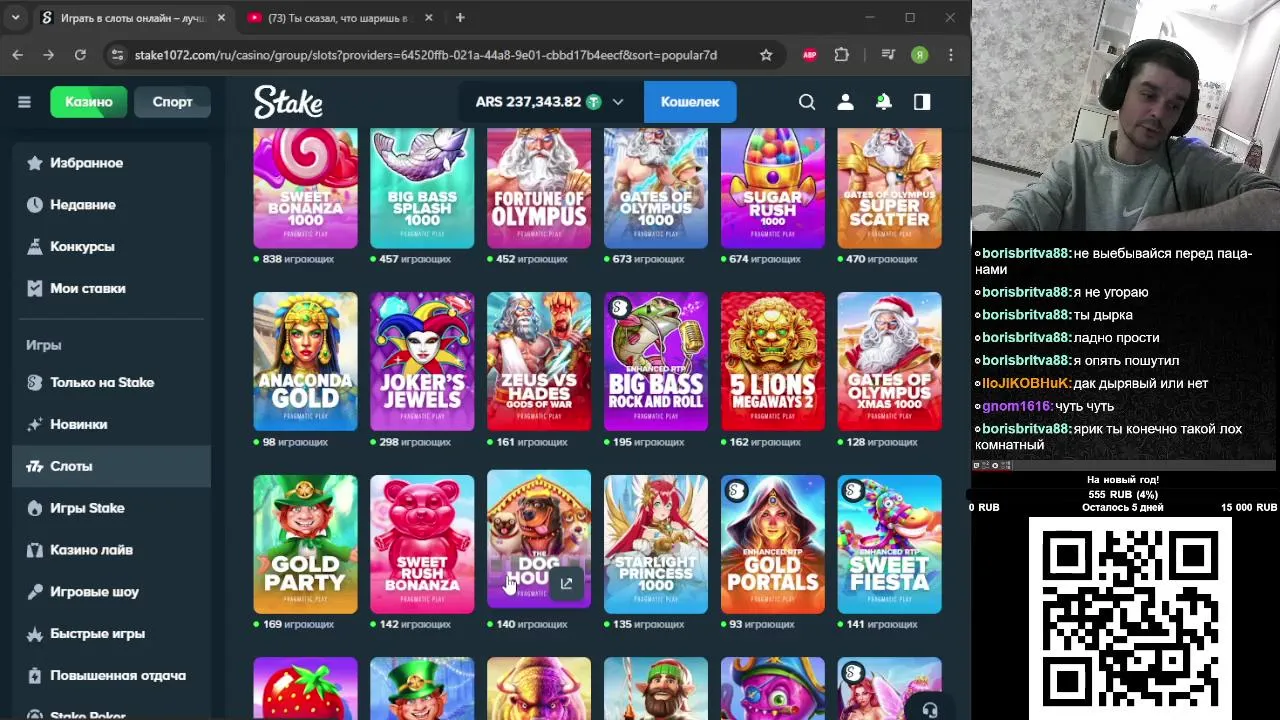Click the bookmark star in address bar
The width and height of the screenshot is (1280, 720).
(766, 55)
